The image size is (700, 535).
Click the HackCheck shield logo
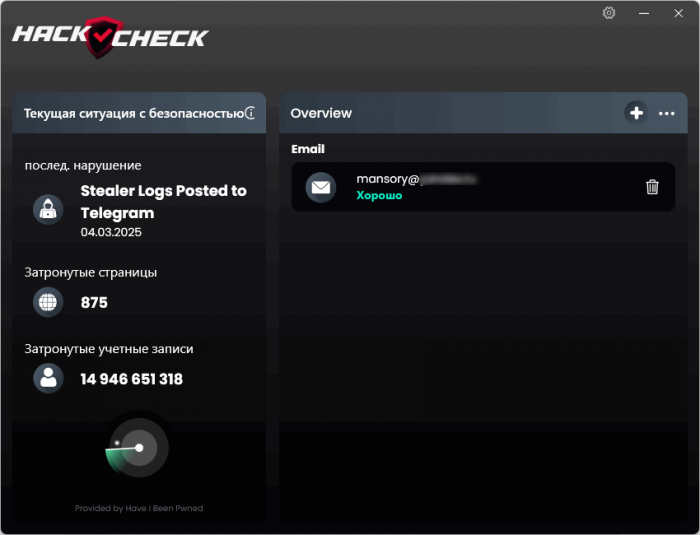[x=104, y=37]
